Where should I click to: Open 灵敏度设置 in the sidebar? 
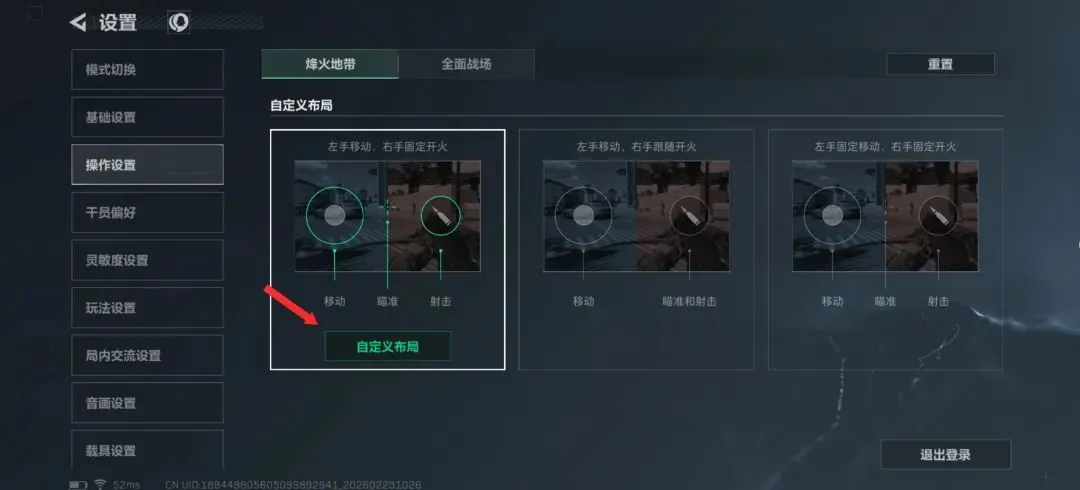tap(147, 260)
